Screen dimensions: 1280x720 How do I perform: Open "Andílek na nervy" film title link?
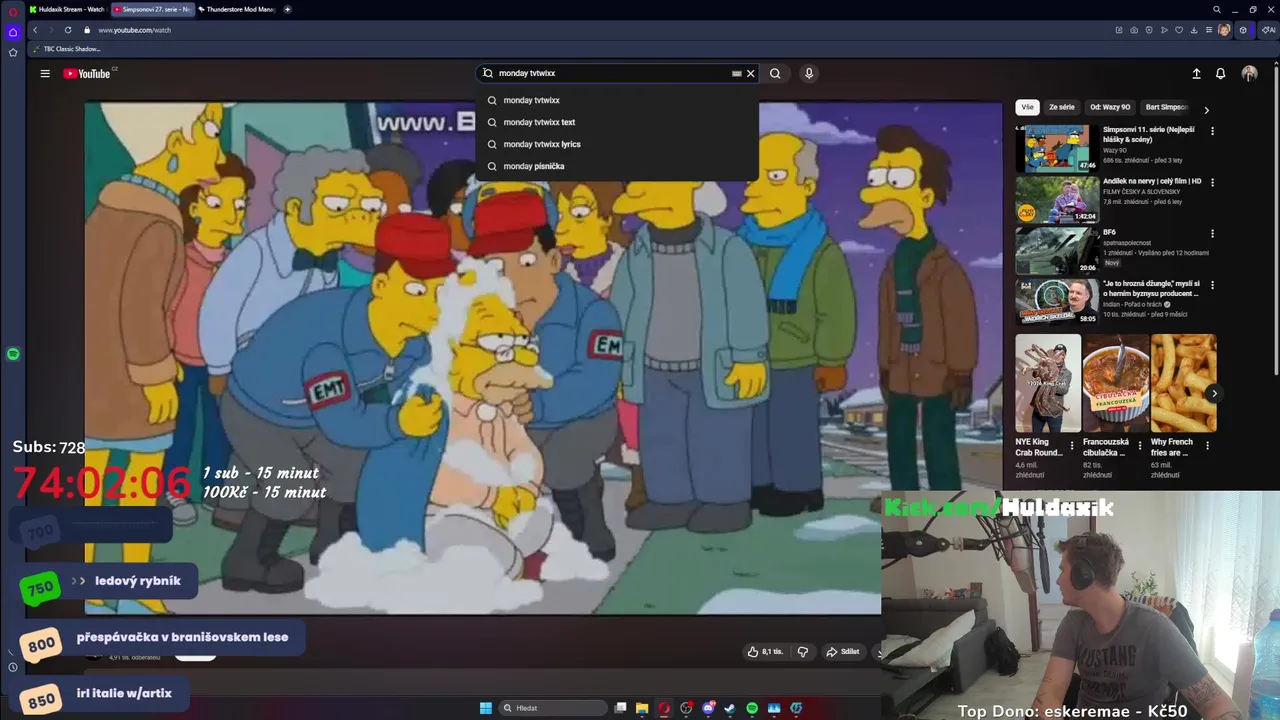pyautogui.click(x=1152, y=181)
